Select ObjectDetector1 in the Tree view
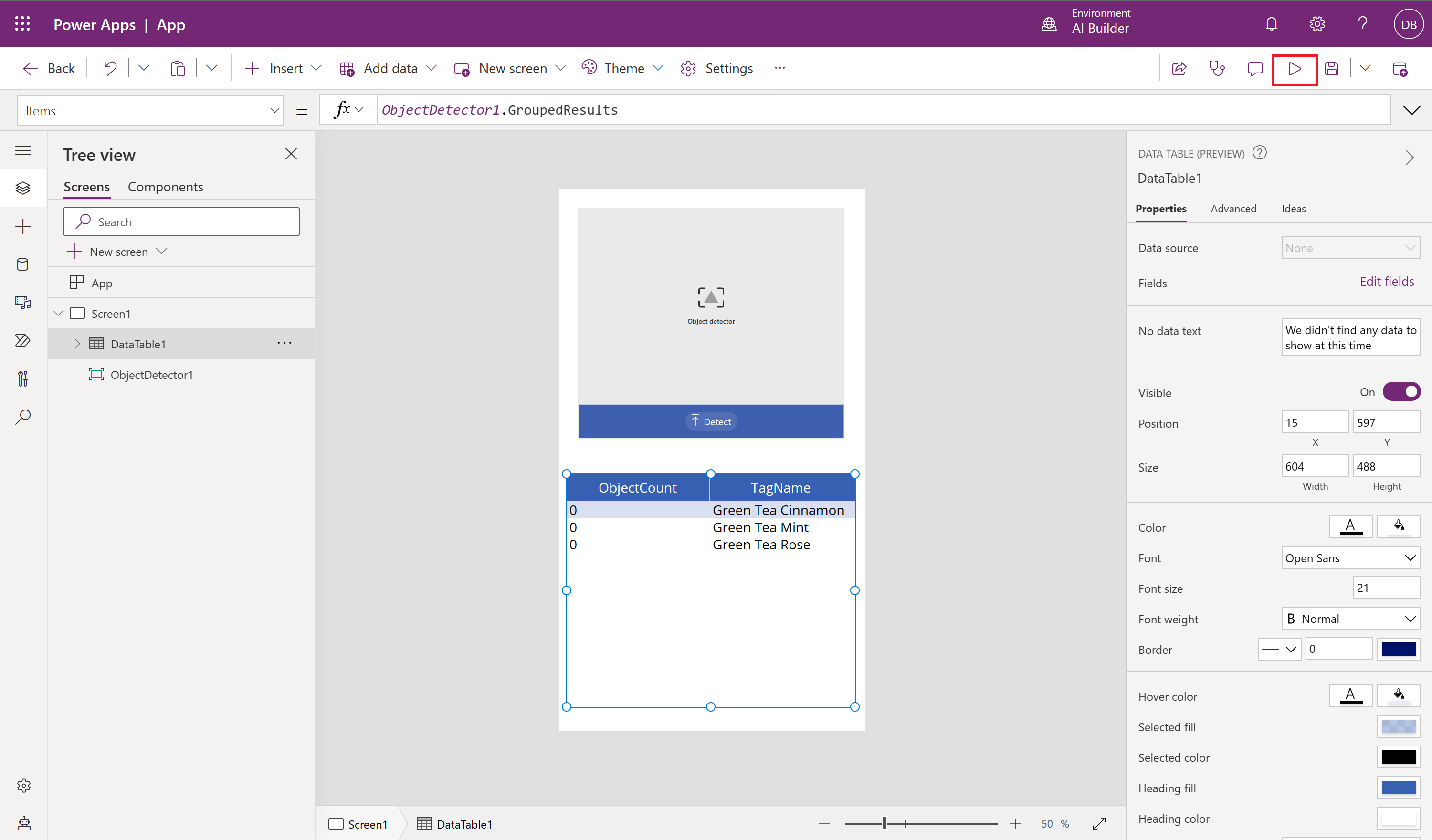This screenshot has height=840, width=1432. pyautogui.click(x=152, y=375)
